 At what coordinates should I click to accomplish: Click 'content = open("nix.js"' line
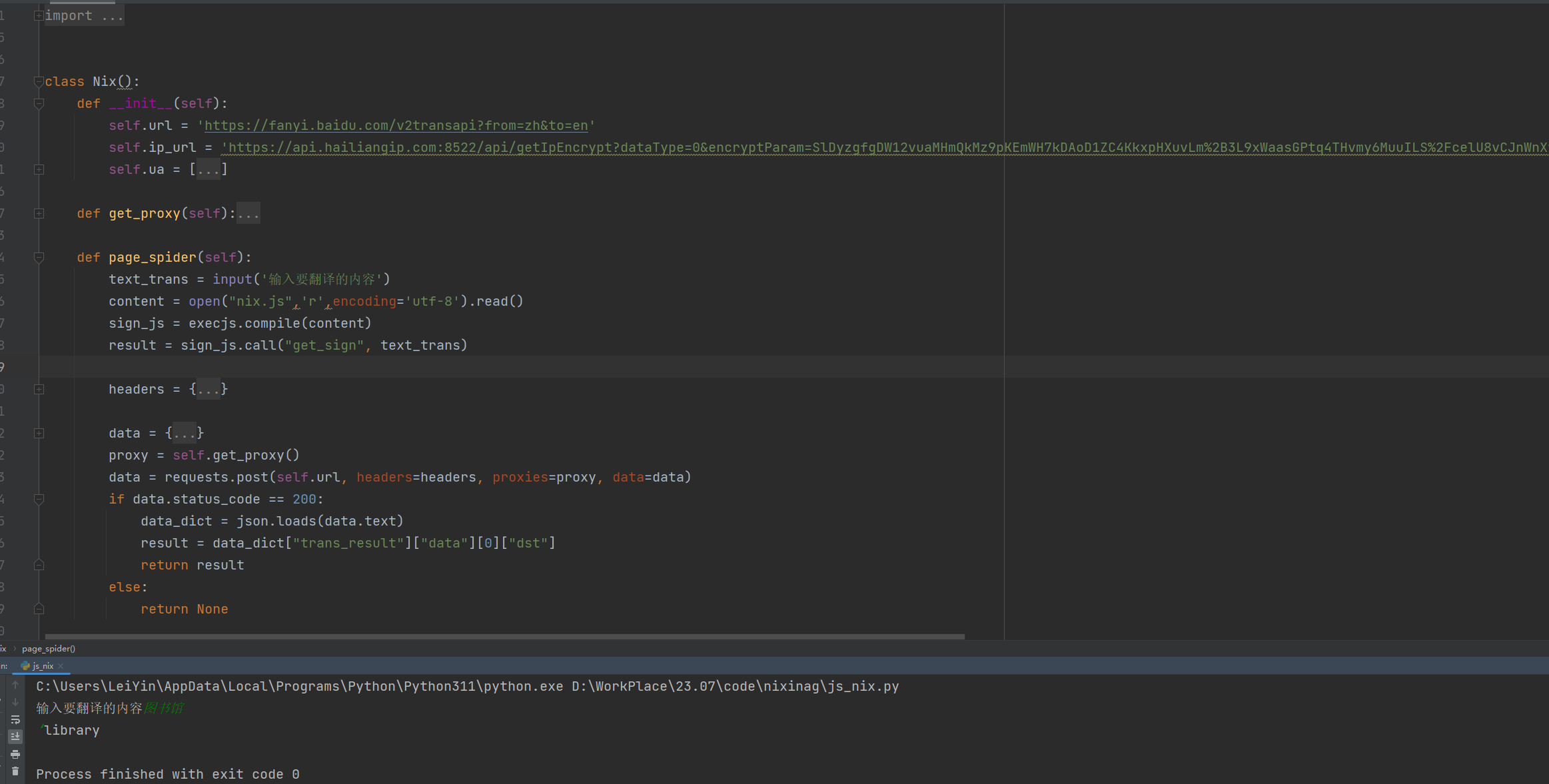tap(316, 301)
